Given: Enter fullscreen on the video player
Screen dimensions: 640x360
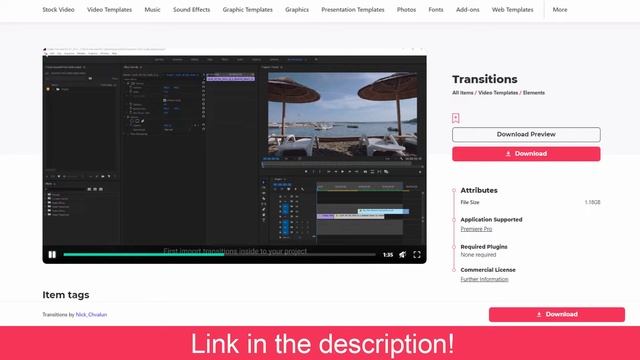Looking at the screenshot, I should (x=417, y=255).
